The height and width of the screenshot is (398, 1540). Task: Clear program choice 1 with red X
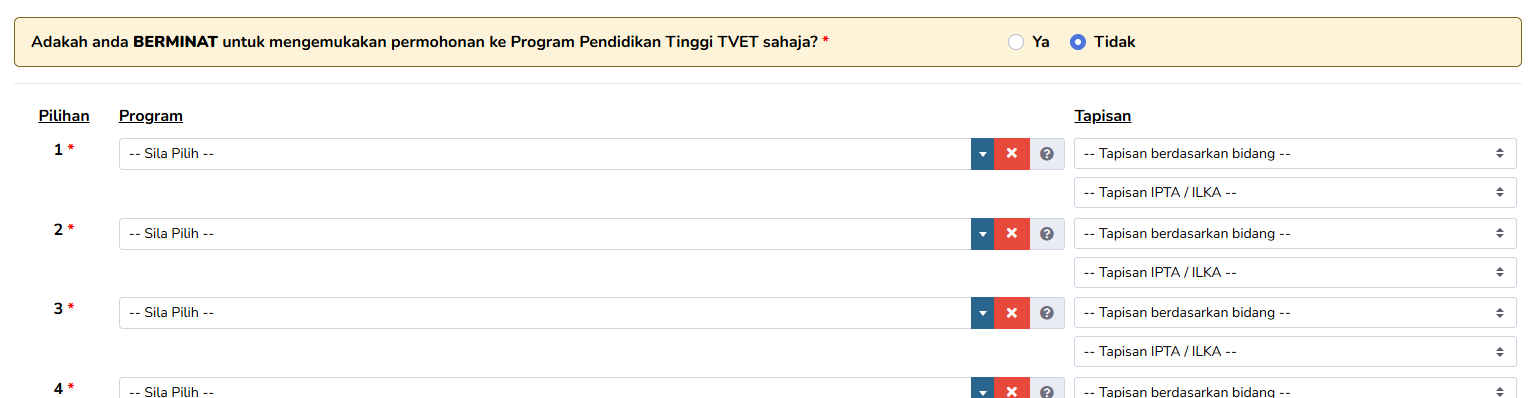pyautogui.click(x=1011, y=154)
